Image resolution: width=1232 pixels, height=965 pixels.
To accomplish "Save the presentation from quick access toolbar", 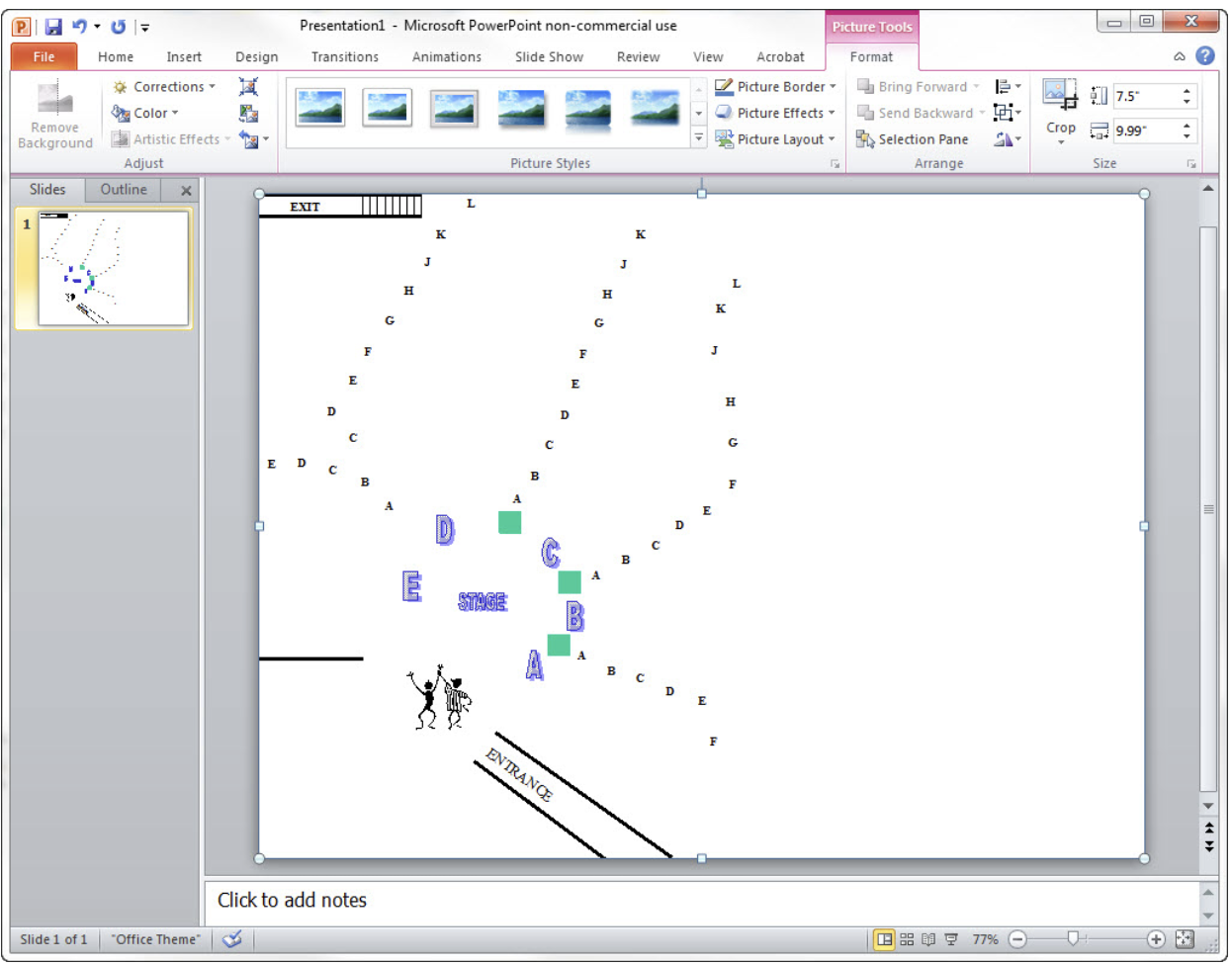I will (53, 27).
